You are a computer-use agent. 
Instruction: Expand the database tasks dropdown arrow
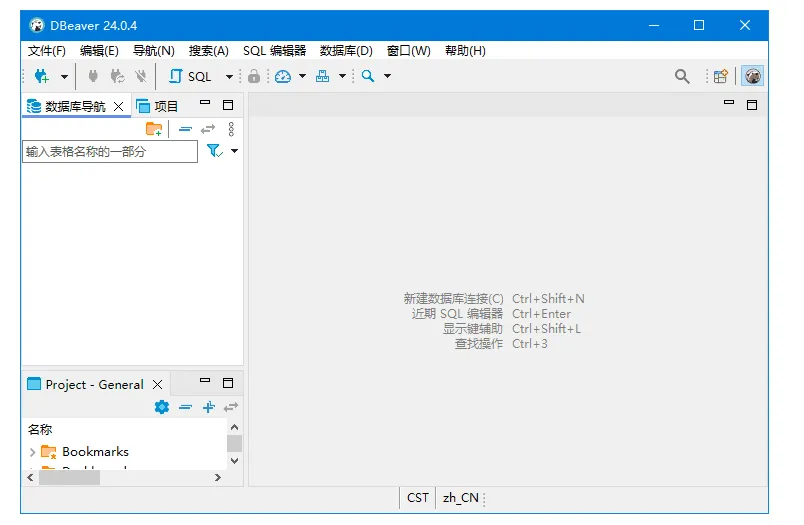coord(342,76)
